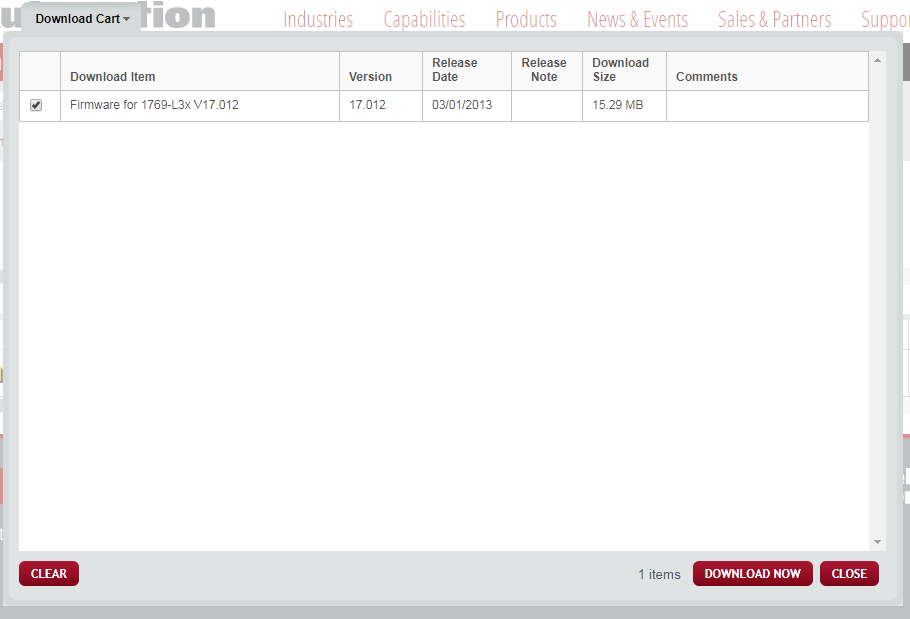Click the DOWNLOAD NOW button

coord(753,574)
